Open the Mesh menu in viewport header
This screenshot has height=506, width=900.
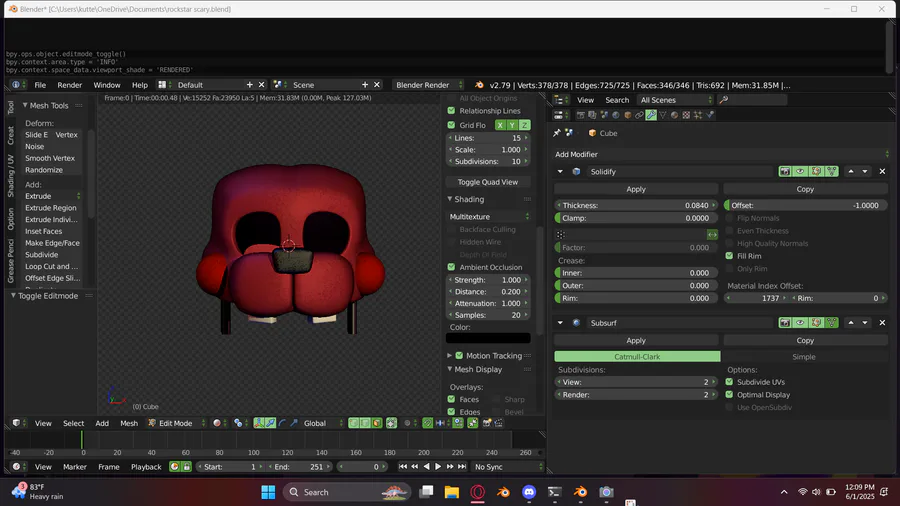(129, 423)
